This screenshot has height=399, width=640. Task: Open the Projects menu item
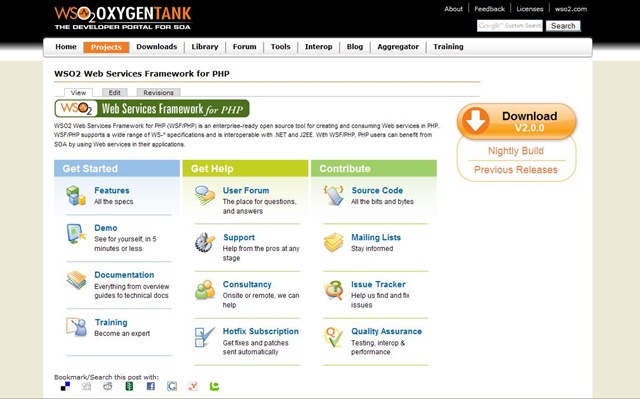[106, 47]
